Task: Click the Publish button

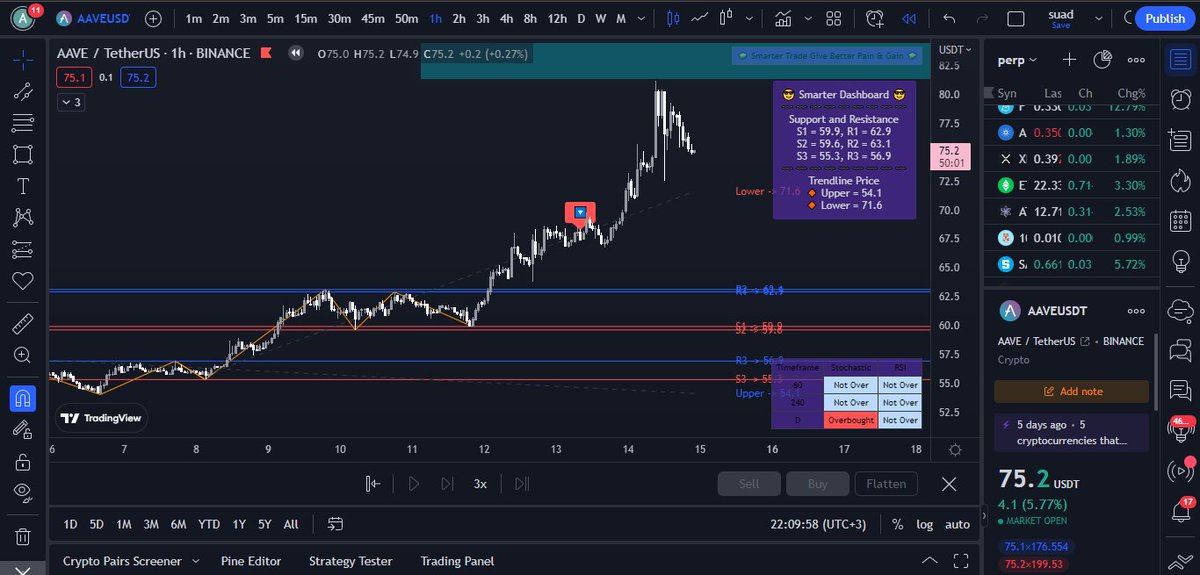Action: 1165,18
